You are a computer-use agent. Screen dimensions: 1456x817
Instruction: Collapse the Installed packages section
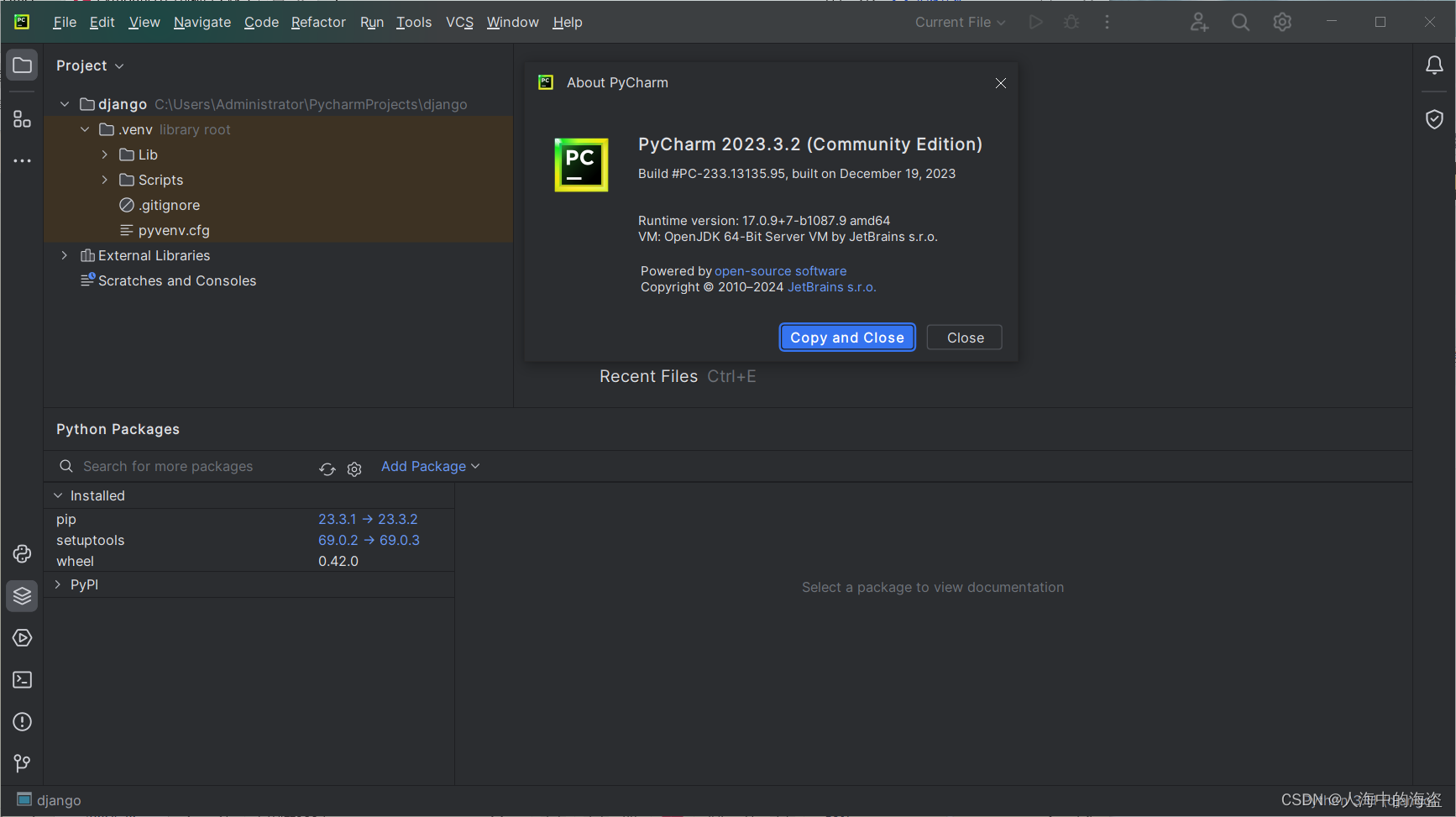(58, 495)
